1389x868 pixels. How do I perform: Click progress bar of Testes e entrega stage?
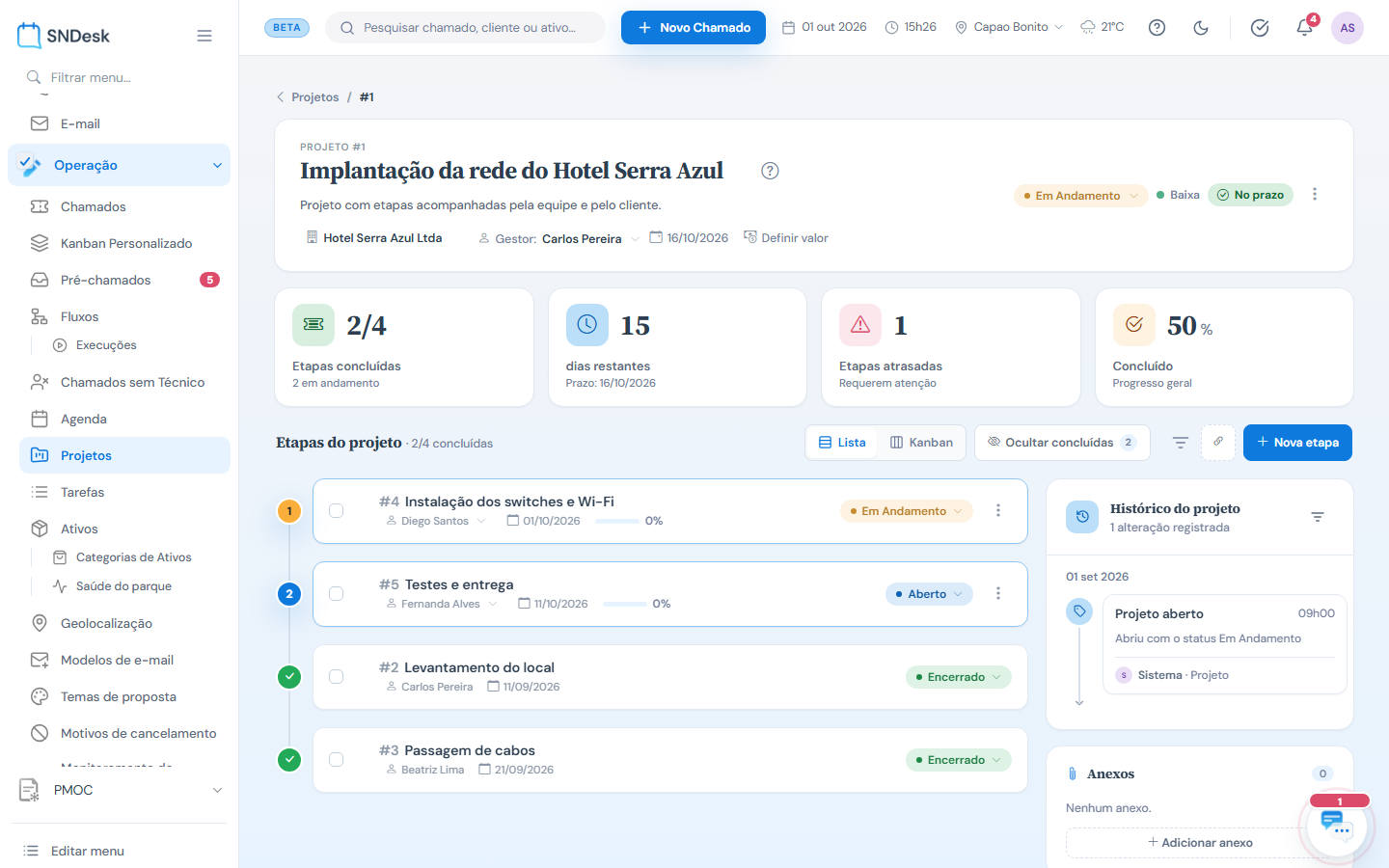625,604
